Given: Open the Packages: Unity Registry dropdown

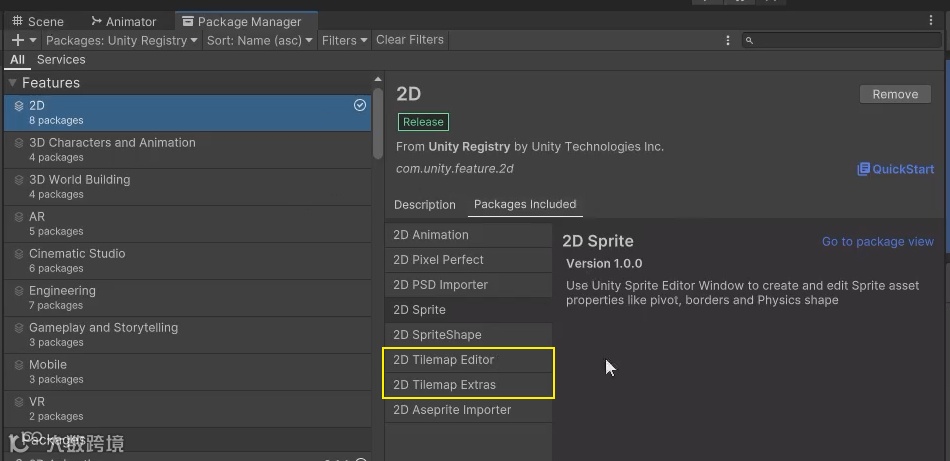Looking at the screenshot, I should pos(122,41).
